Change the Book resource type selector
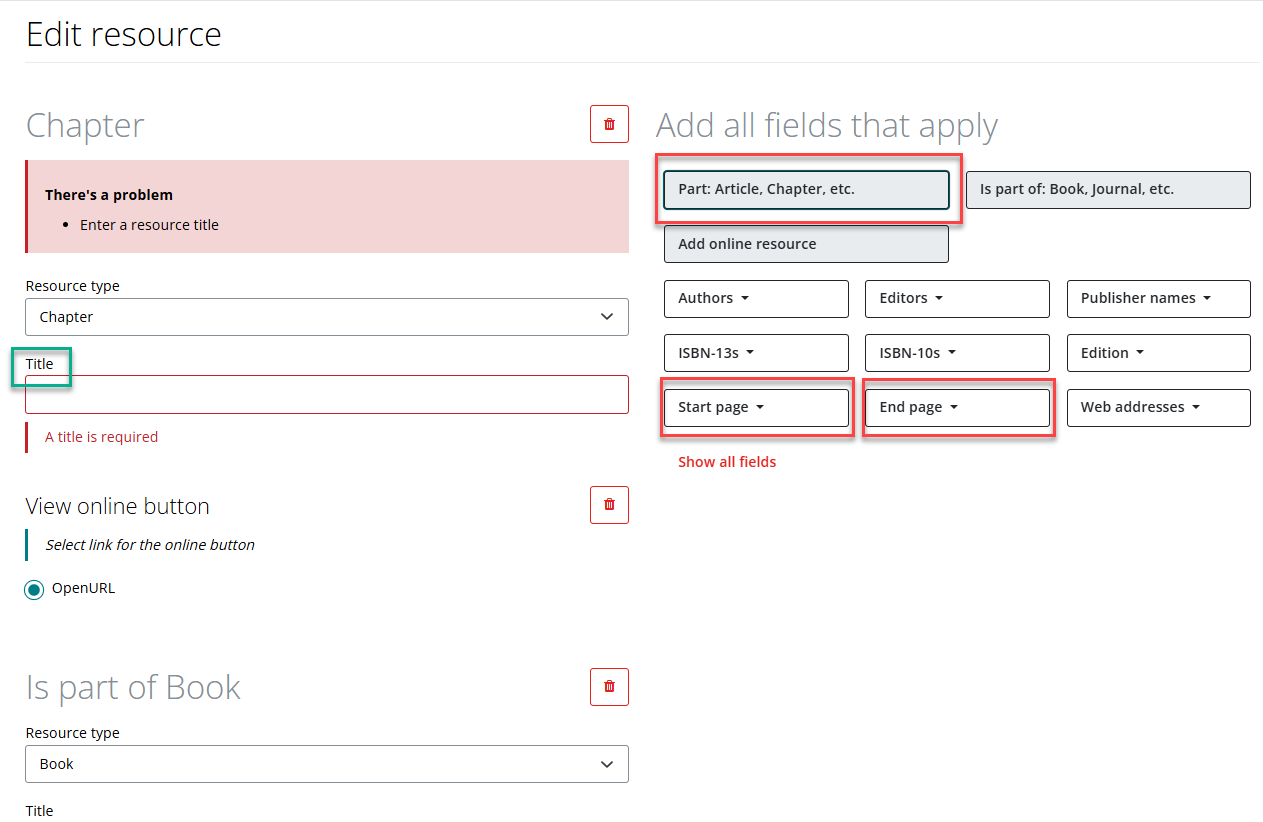This screenshot has height=822, width=1263. tap(326, 763)
